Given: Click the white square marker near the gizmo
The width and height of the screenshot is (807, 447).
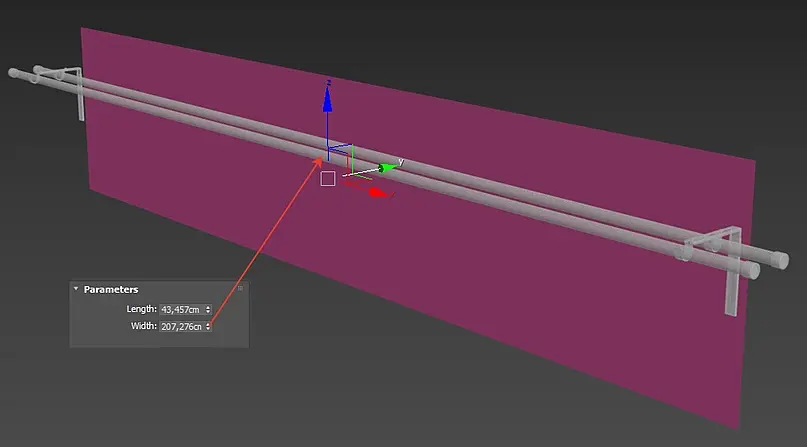Looking at the screenshot, I should (328, 178).
